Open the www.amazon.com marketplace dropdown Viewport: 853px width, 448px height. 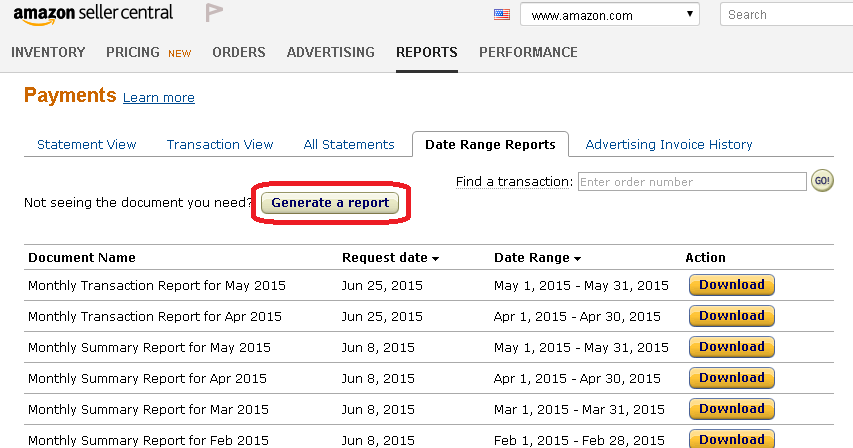pos(609,15)
